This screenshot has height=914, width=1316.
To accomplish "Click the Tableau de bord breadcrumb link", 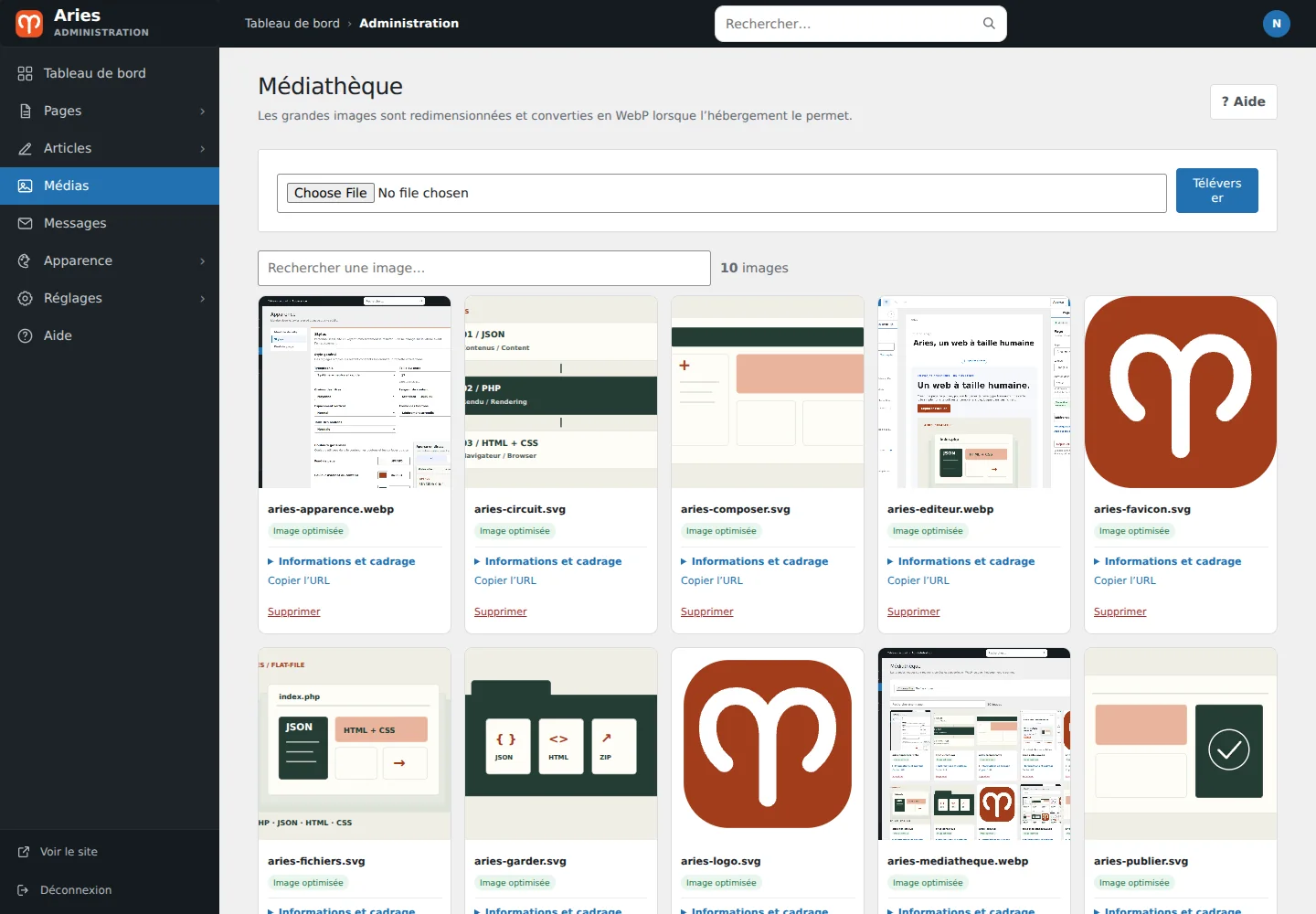I will click(292, 24).
